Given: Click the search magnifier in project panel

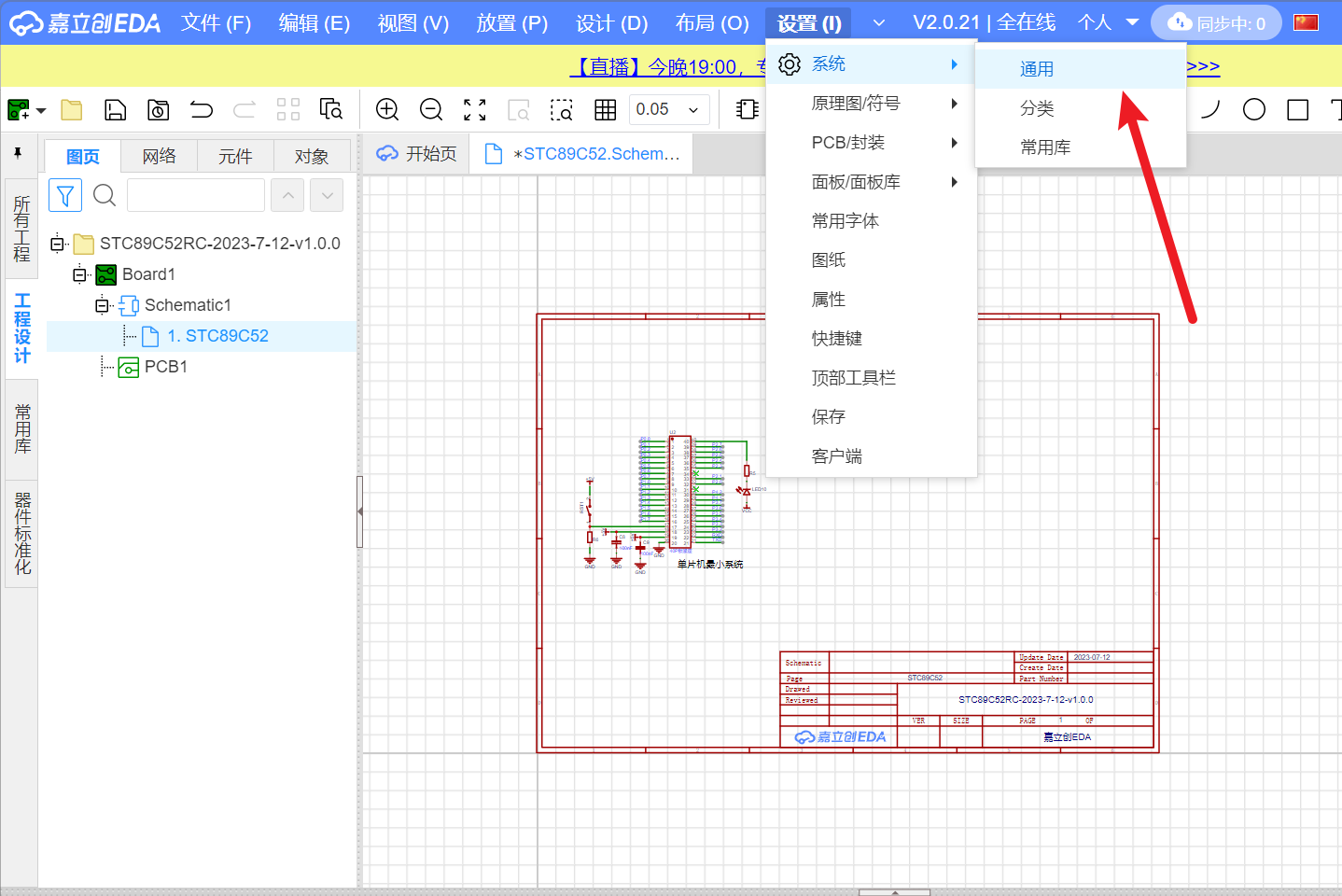Looking at the screenshot, I should pos(105,195).
